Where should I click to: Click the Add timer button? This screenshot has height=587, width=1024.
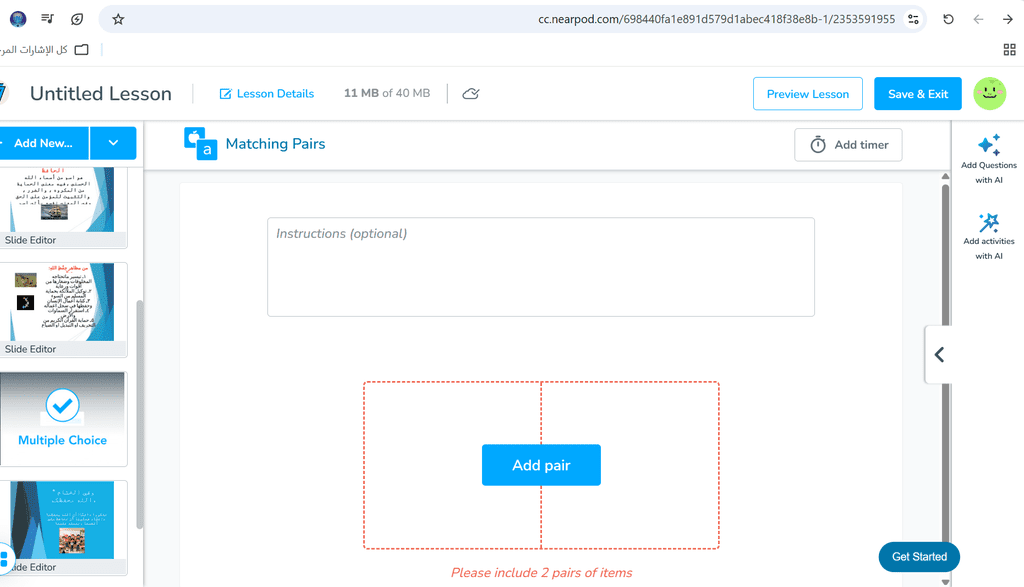(848, 144)
